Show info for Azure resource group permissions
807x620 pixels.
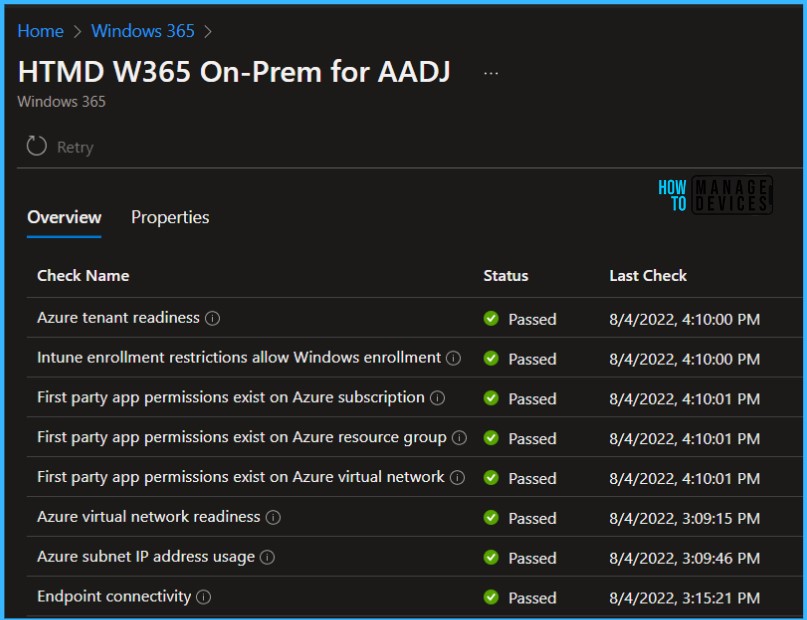coord(459,438)
